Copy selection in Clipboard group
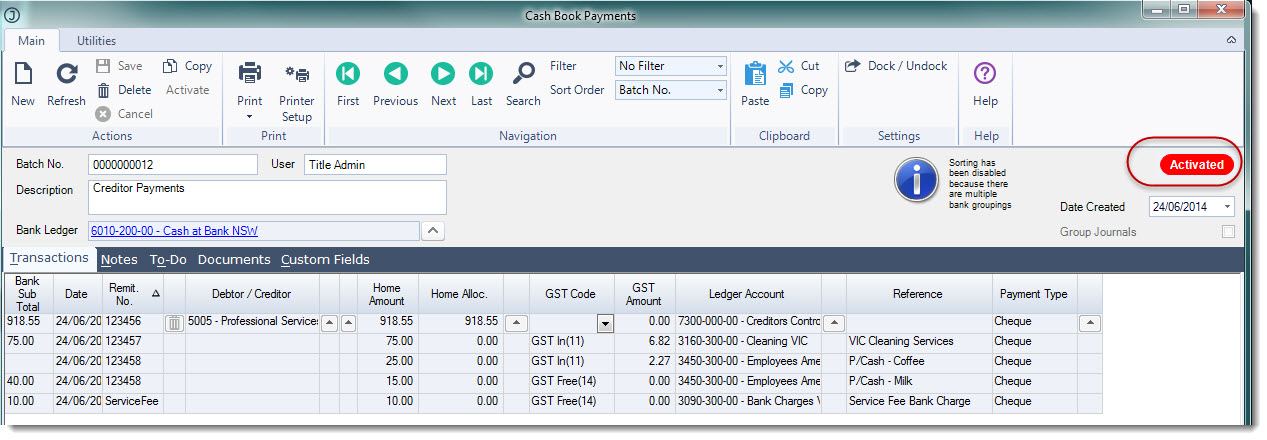This screenshot has height=440, width=1267. click(803, 90)
